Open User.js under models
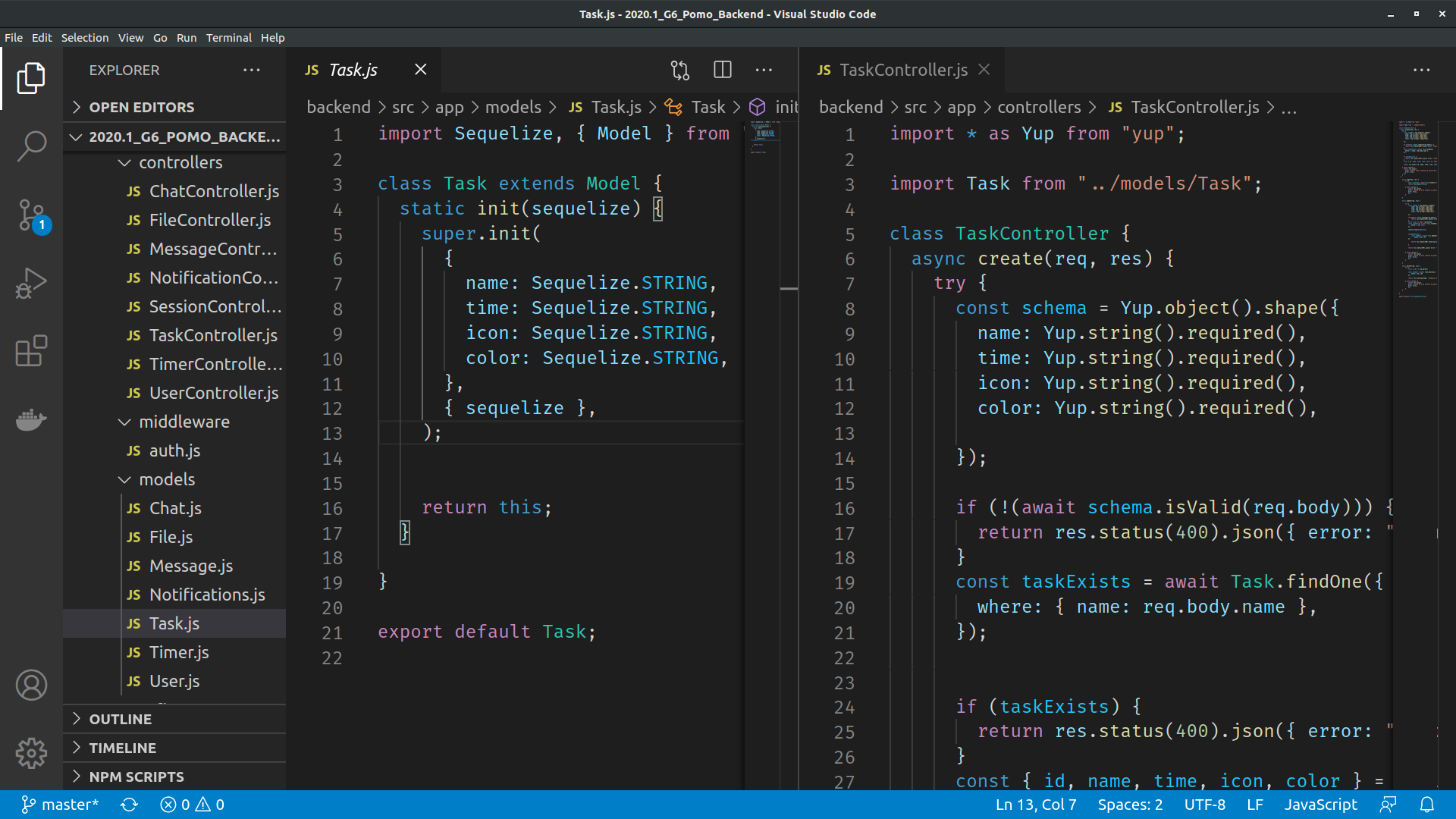The width and height of the screenshot is (1456, 819). point(174,681)
